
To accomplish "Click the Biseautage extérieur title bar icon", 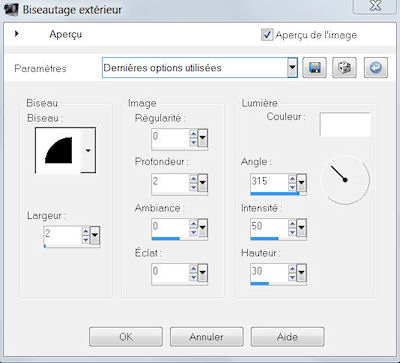I will pos(11,9).
